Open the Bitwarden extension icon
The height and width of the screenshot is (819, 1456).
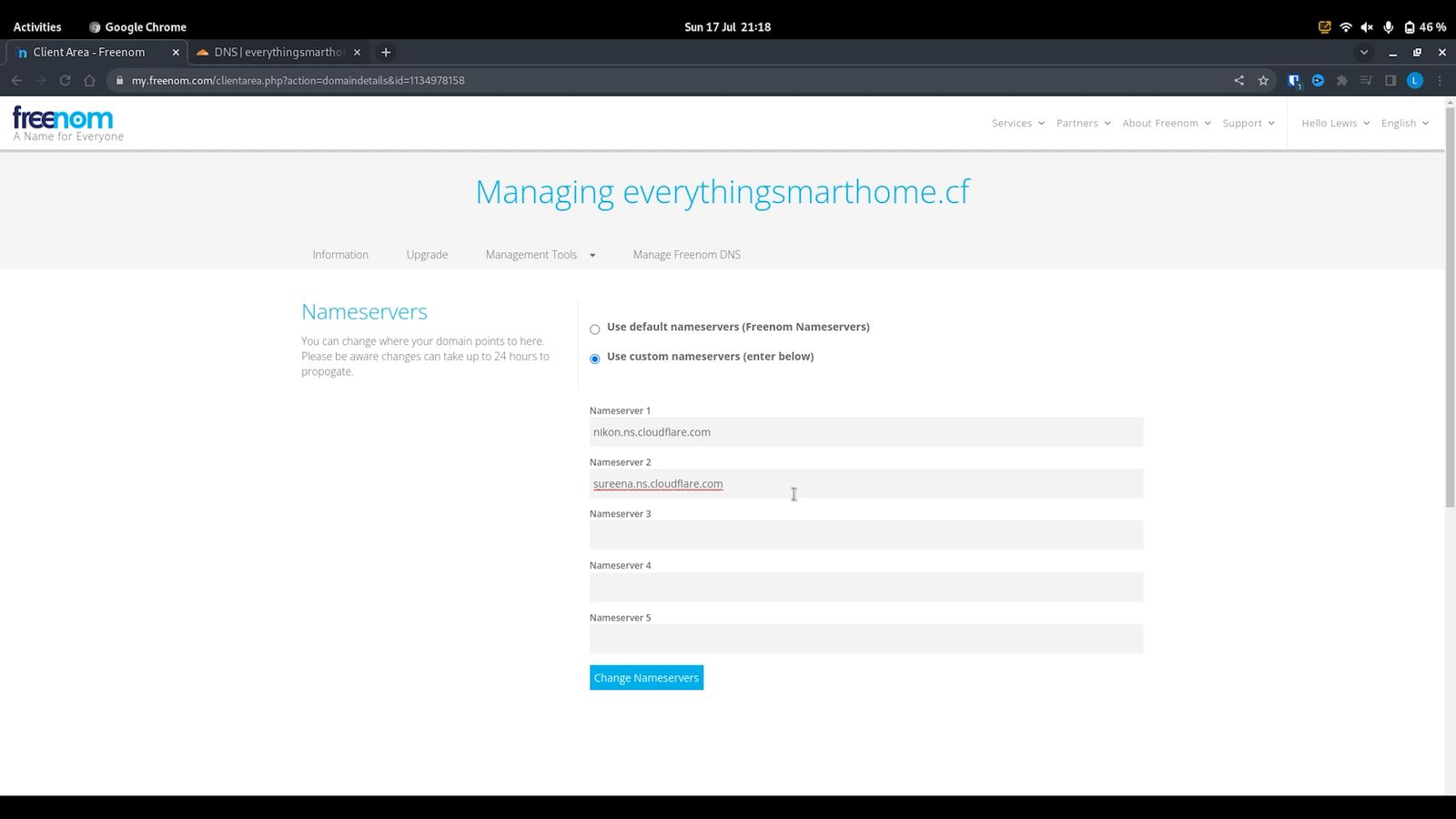coord(1293,80)
